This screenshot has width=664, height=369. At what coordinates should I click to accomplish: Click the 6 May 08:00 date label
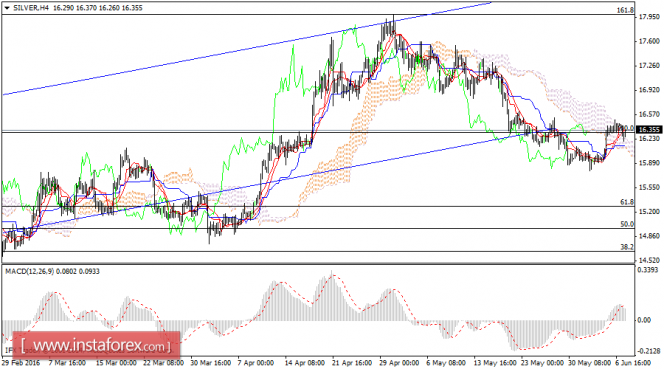tap(446, 363)
